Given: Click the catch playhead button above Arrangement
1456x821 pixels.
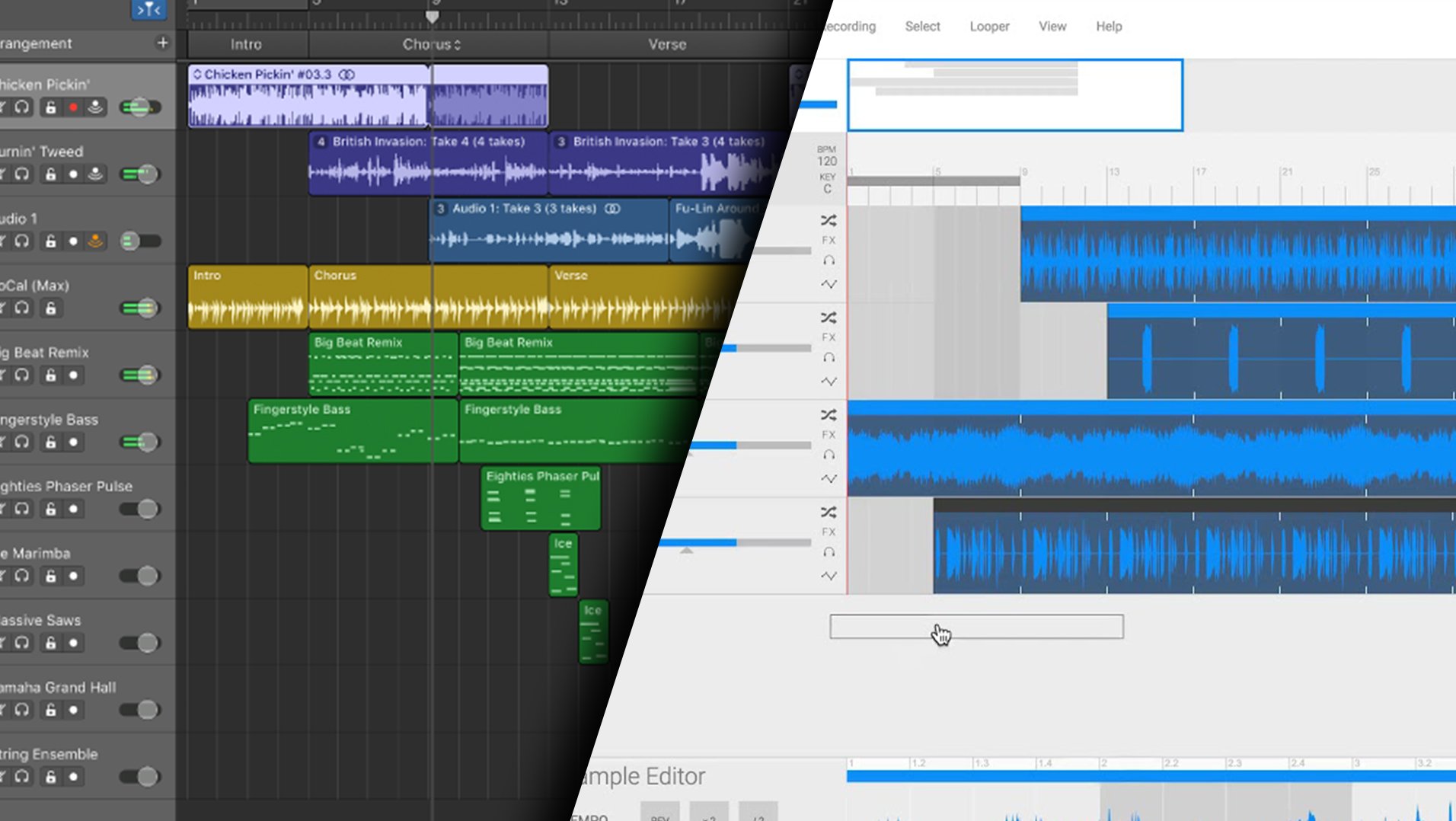Looking at the screenshot, I should tap(149, 9).
